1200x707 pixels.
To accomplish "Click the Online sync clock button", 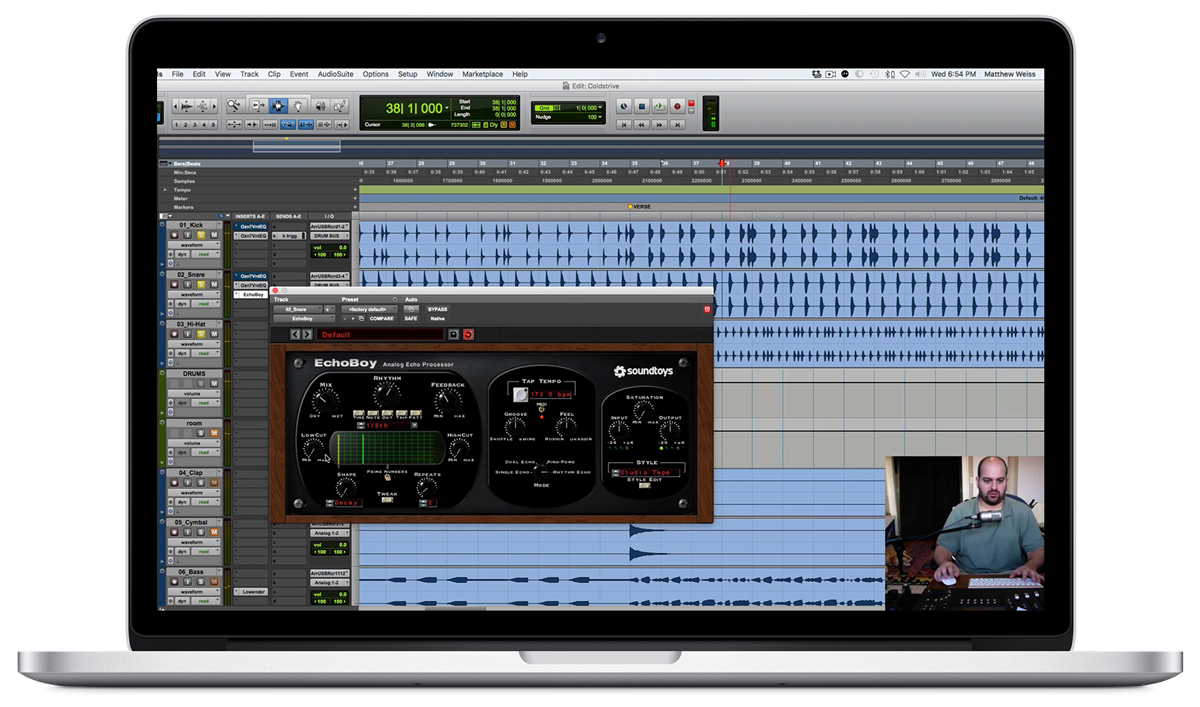I will point(623,106).
